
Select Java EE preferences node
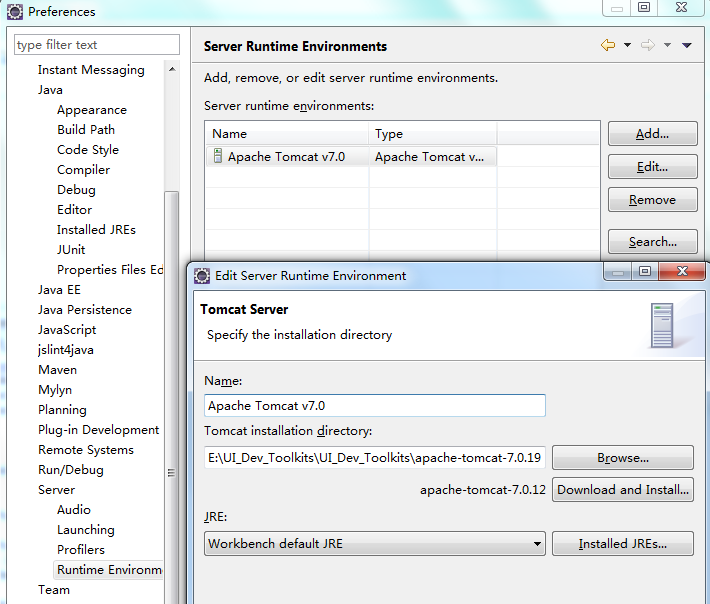(x=59, y=290)
